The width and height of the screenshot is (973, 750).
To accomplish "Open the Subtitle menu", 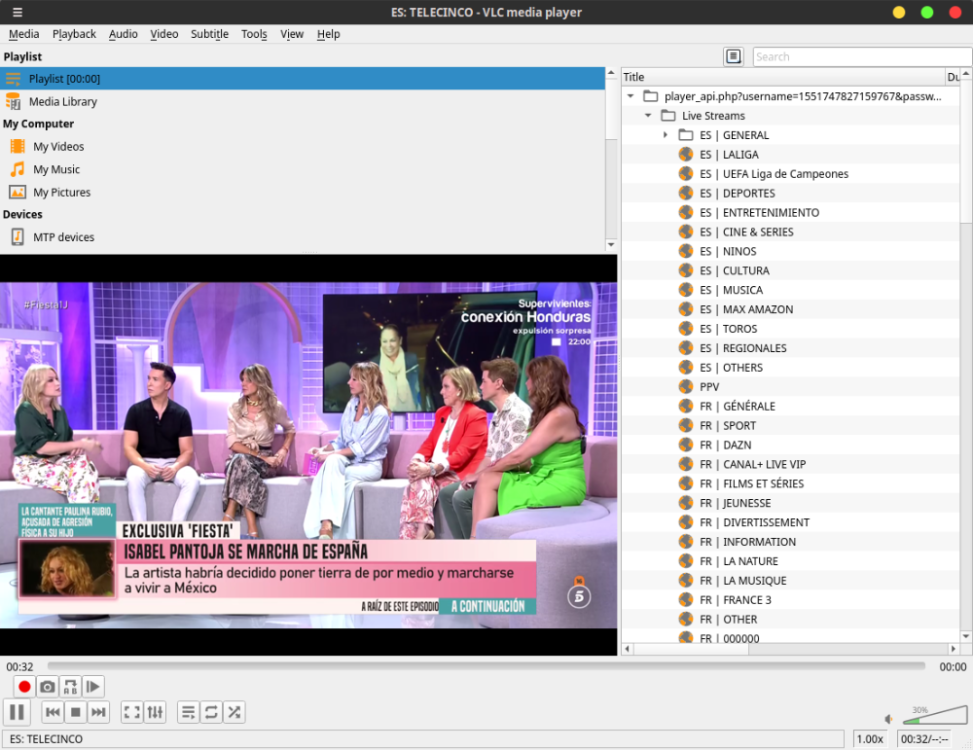I will [209, 34].
